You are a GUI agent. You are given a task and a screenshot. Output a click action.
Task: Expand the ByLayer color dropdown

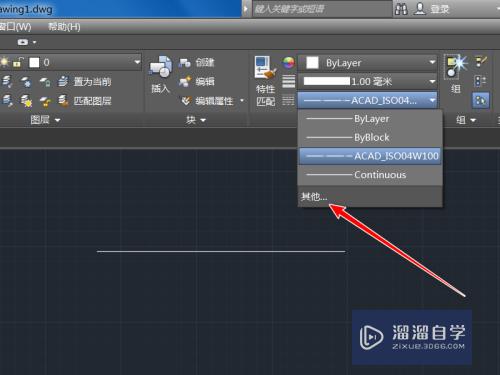tap(367, 63)
